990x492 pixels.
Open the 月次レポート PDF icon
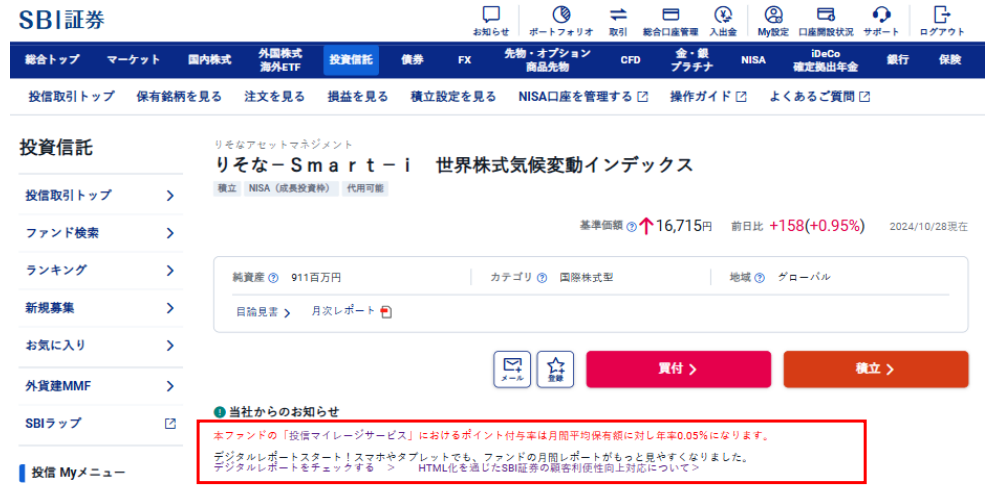386,312
